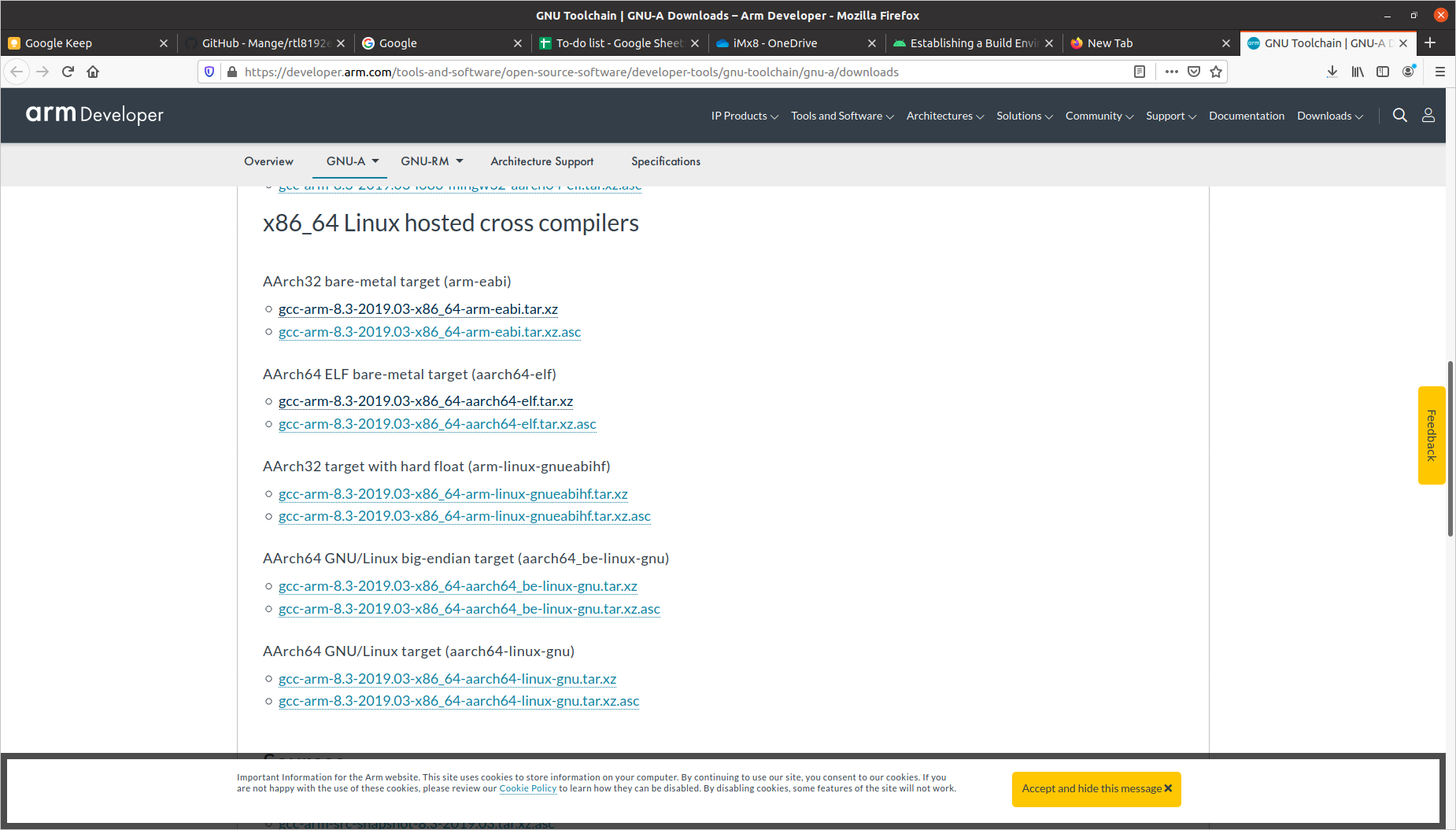Screen dimensions: 1456x830
Task: Close the Google Keep tab
Action: click(164, 43)
